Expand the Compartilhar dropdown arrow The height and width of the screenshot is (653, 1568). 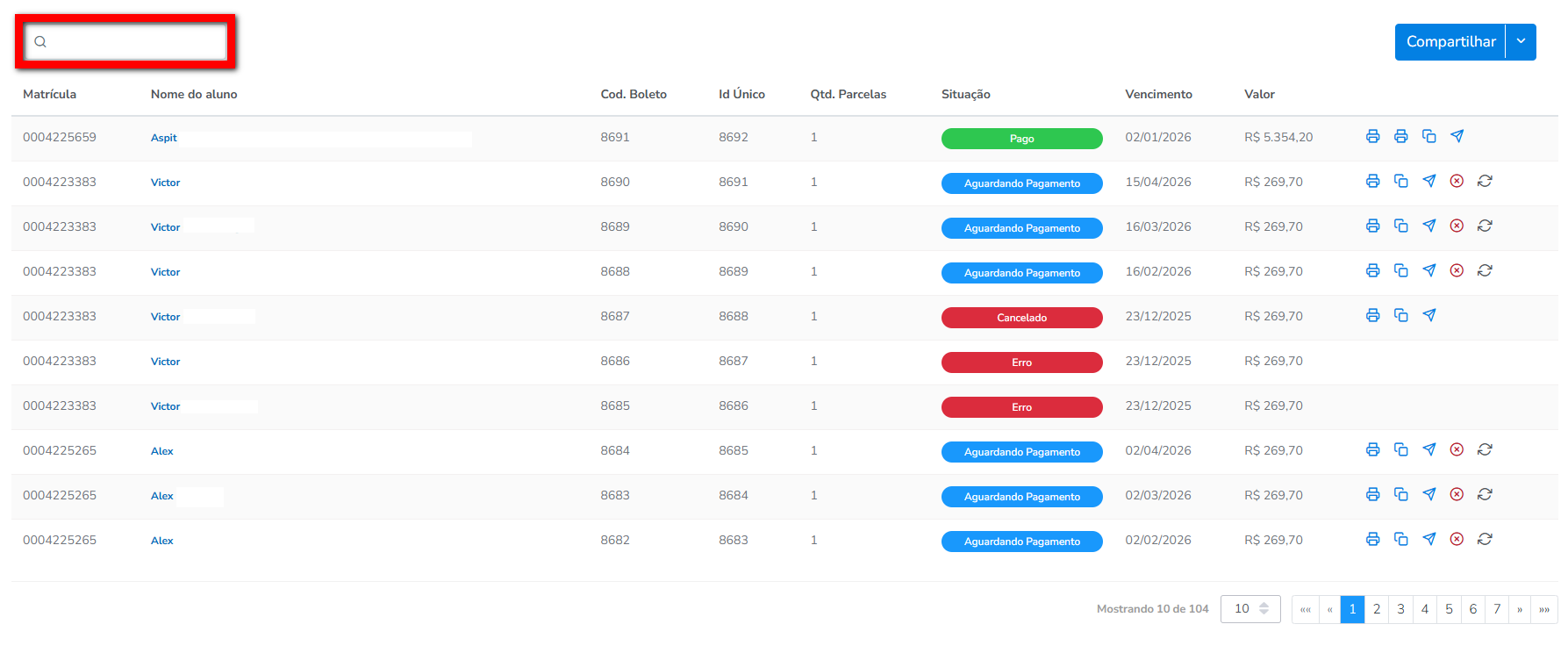click(x=1521, y=42)
